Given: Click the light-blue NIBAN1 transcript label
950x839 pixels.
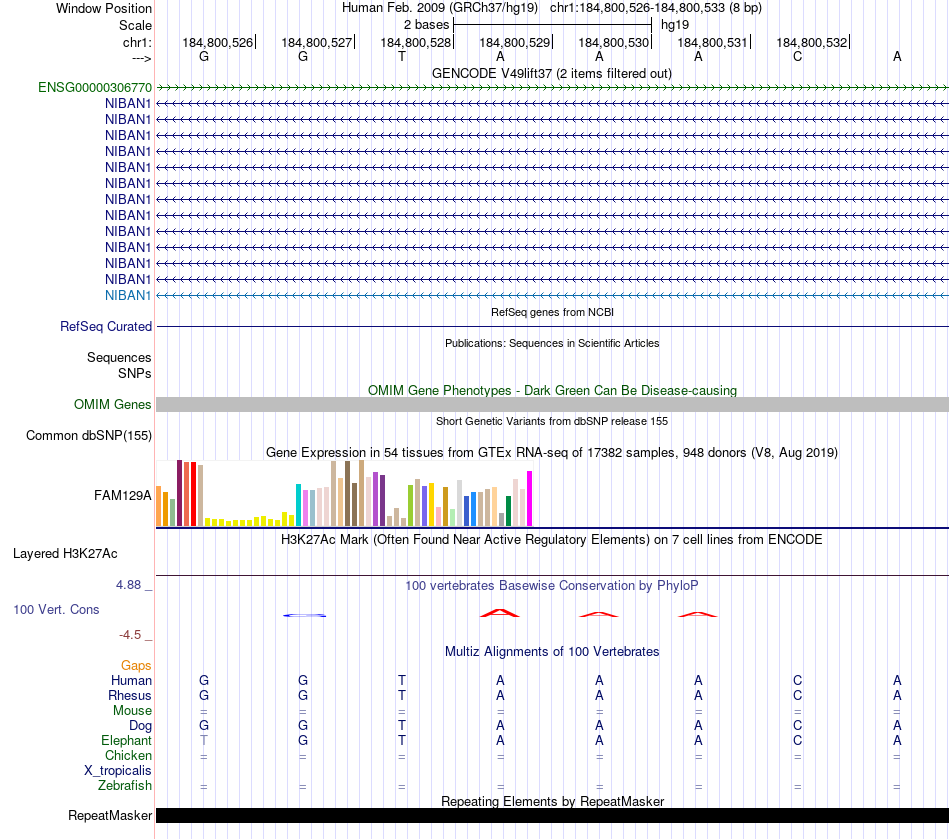Looking at the screenshot, I should point(128,296).
